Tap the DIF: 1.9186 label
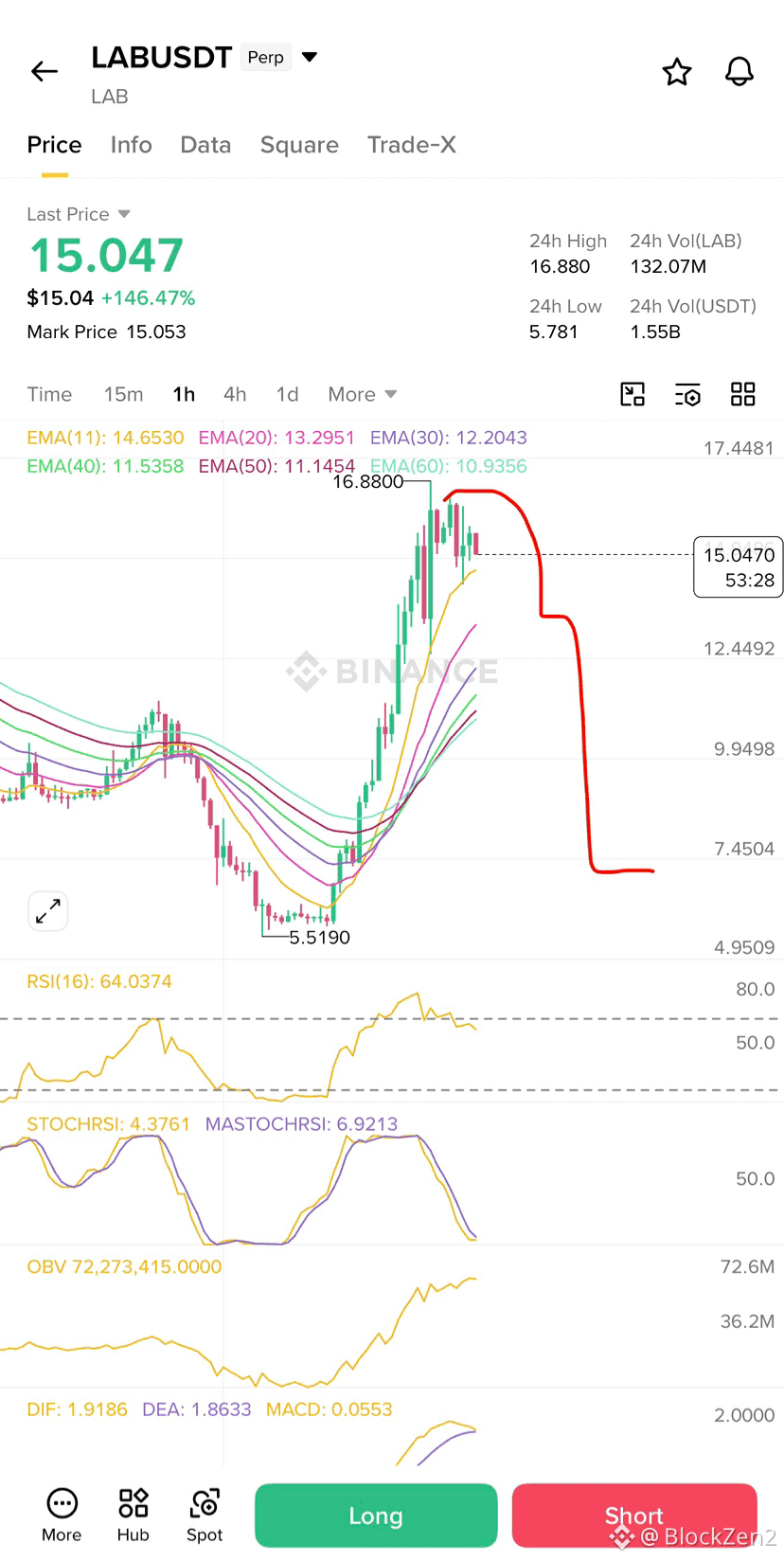The image size is (784, 1561). (x=77, y=1409)
